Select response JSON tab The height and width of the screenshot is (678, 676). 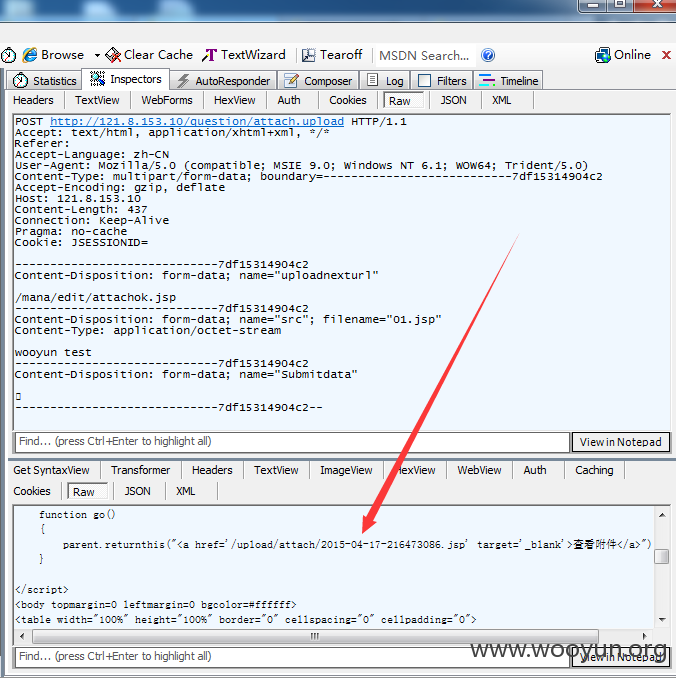[138, 491]
